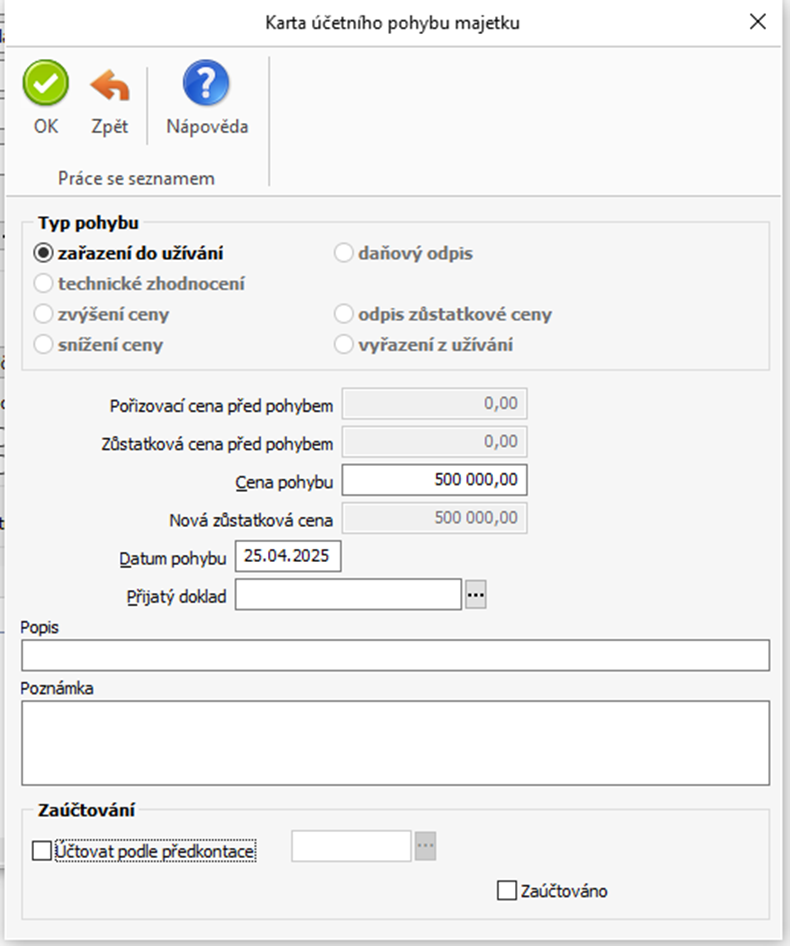
Task: Click into the Popis text field
Action: pyautogui.click(x=395, y=656)
